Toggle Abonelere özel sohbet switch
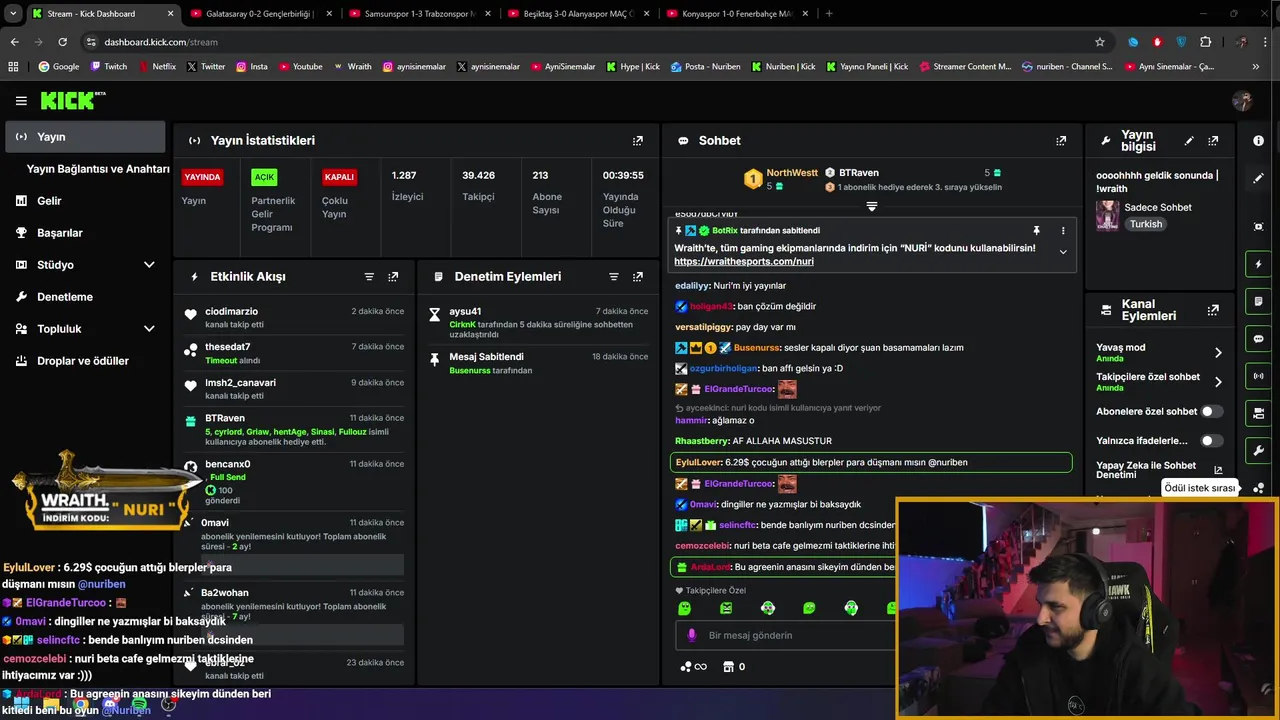Image resolution: width=1280 pixels, height=720 pixels. [x=1211, y=411]
